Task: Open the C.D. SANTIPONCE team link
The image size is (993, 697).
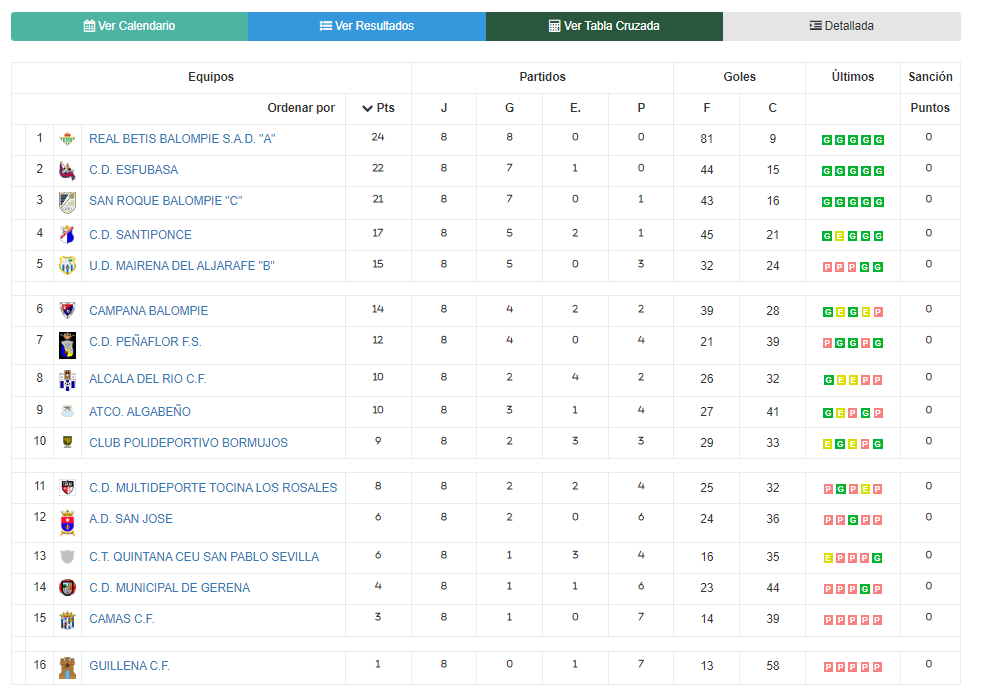Action: tap(141, 235)
